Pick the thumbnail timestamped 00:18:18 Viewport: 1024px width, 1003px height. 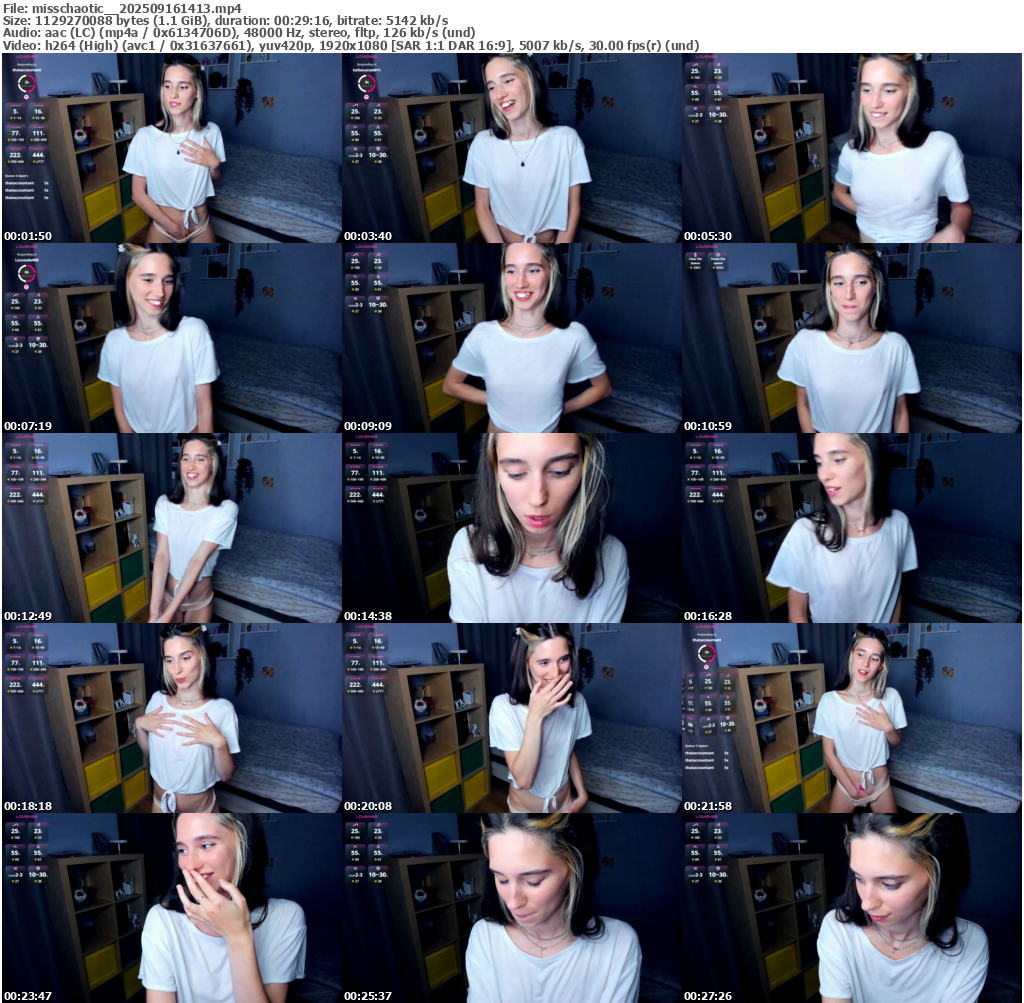tap(172, 718)
